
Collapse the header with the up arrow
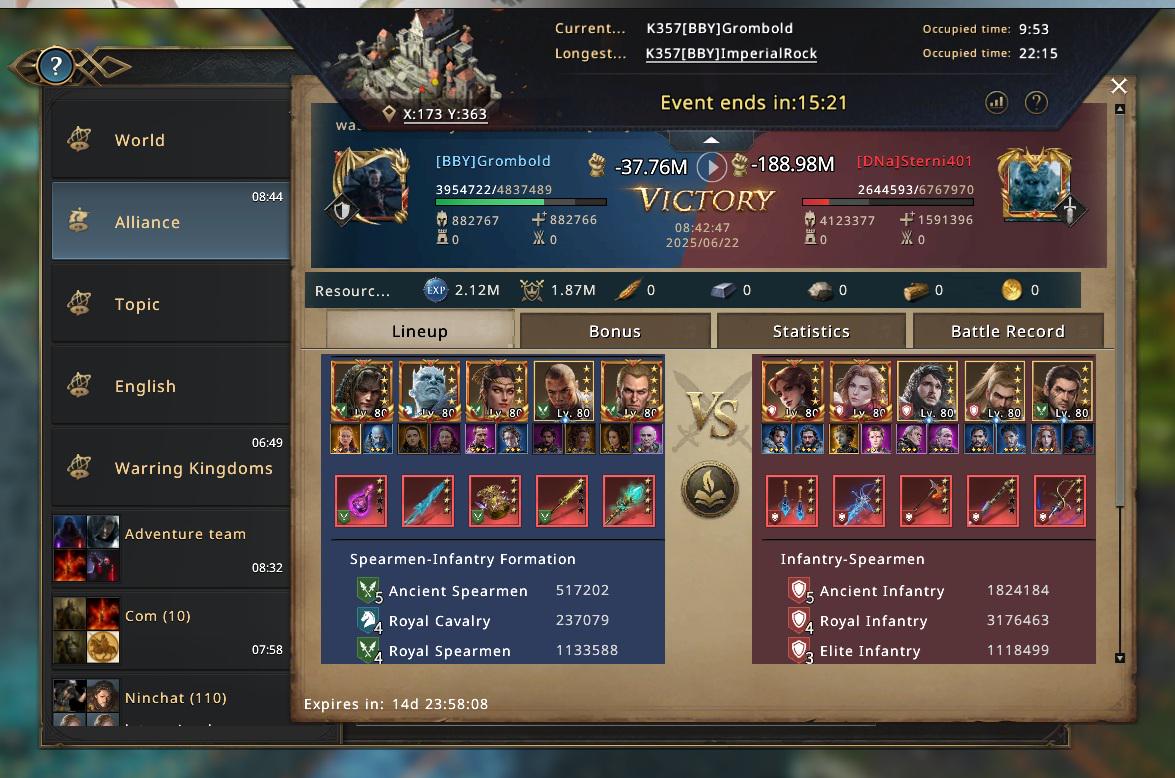pyautogui.click(x=711, y=140)
